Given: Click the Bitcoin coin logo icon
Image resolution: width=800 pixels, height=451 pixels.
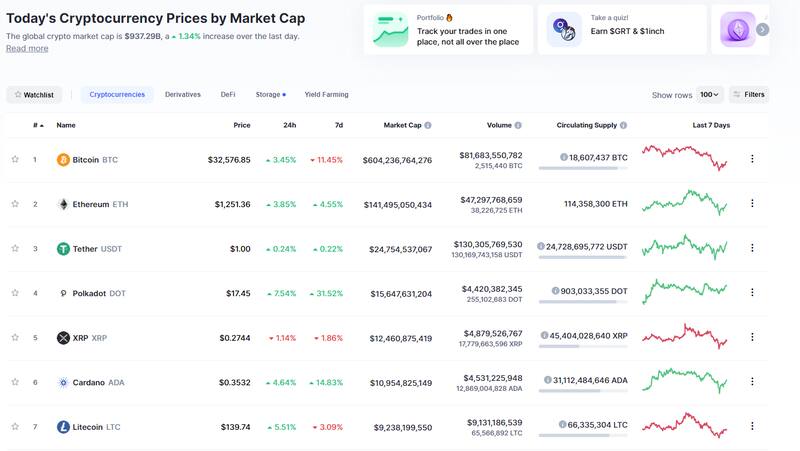Looking at the screenshot, I should click(x=63, y=160).
